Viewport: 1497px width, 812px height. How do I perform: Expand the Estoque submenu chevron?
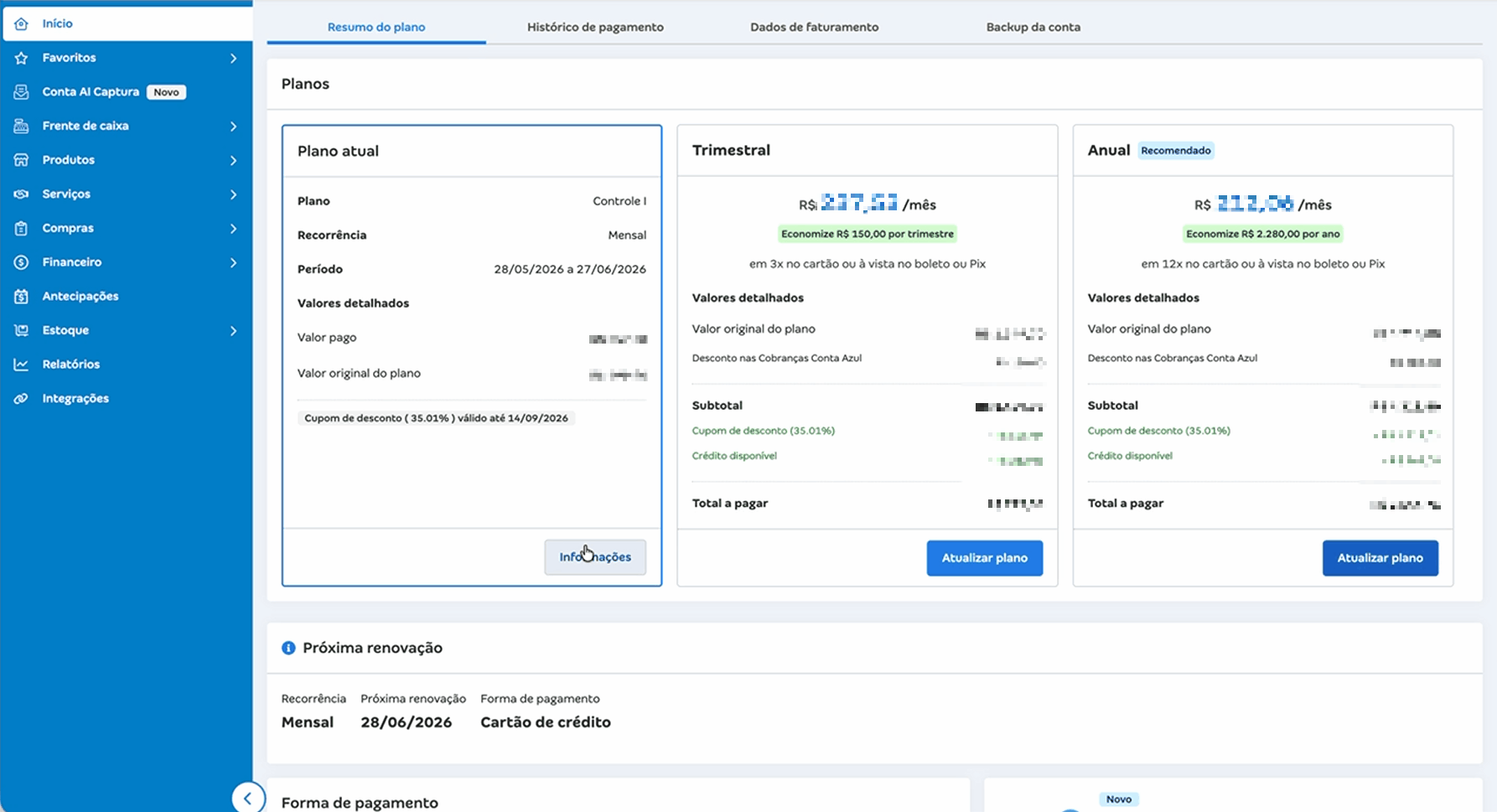[233, 330]
